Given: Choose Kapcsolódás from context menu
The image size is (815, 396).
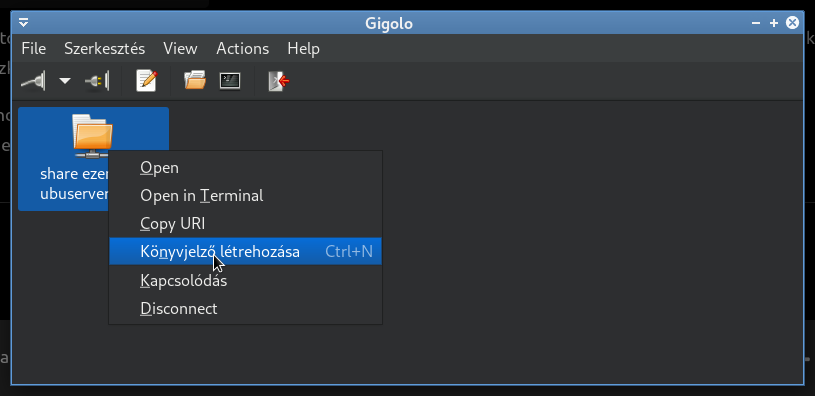Looking at the screenshot, I should pos(245,281).
